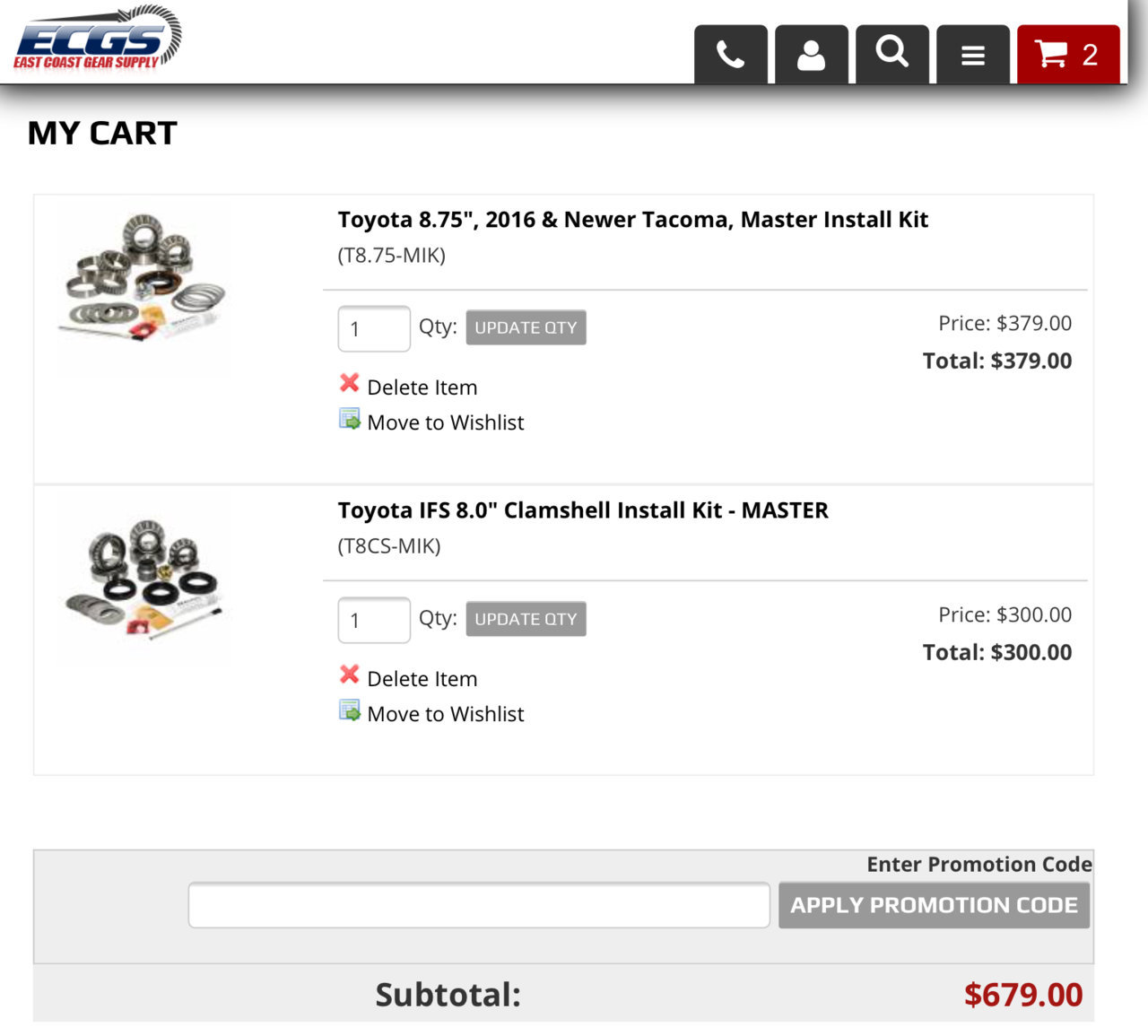
Task: View the Clamshell install kit product thumbnail
Action: coord(143,577)
